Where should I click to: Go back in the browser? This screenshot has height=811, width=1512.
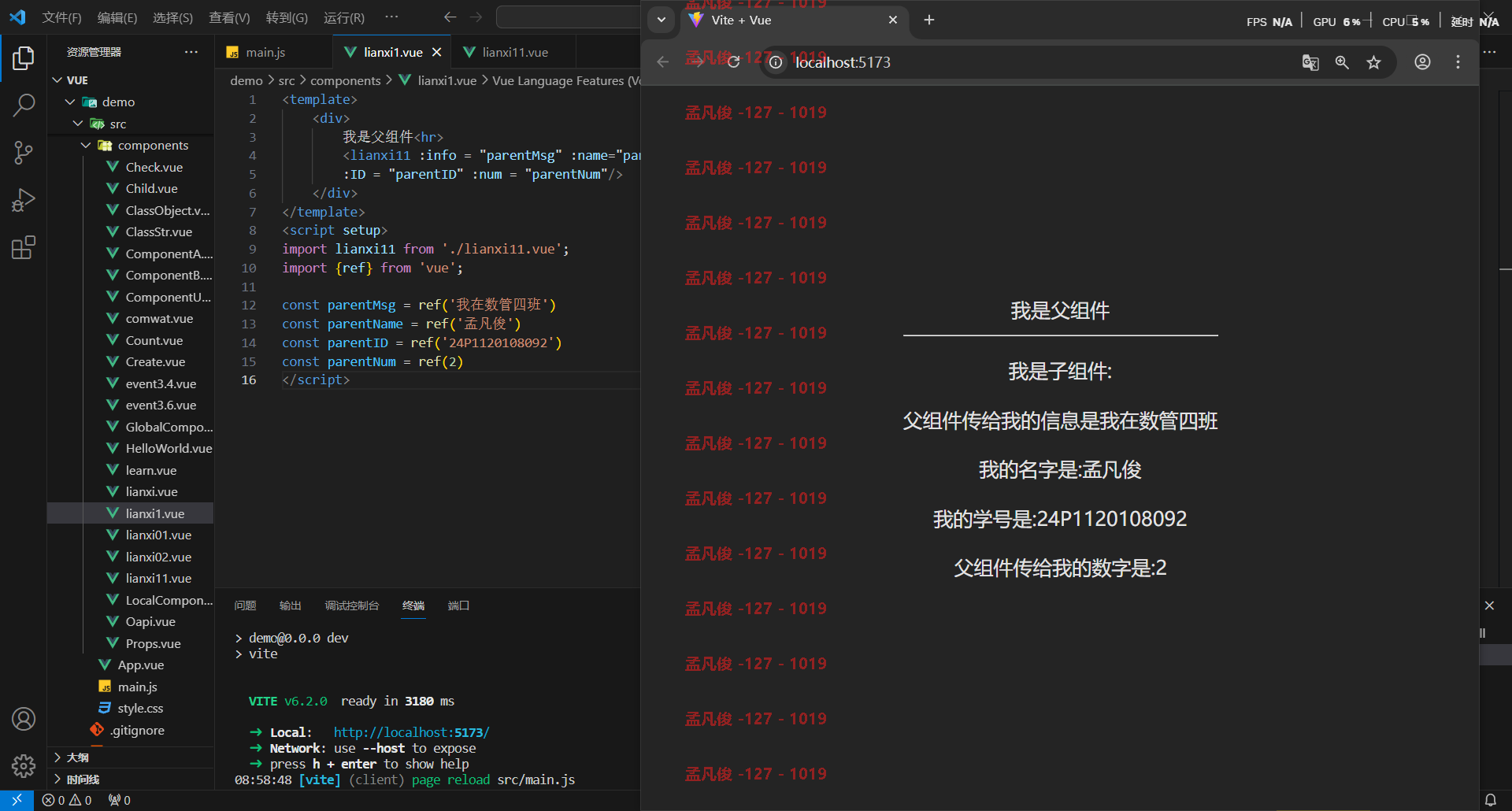click(x=663, y=62)
